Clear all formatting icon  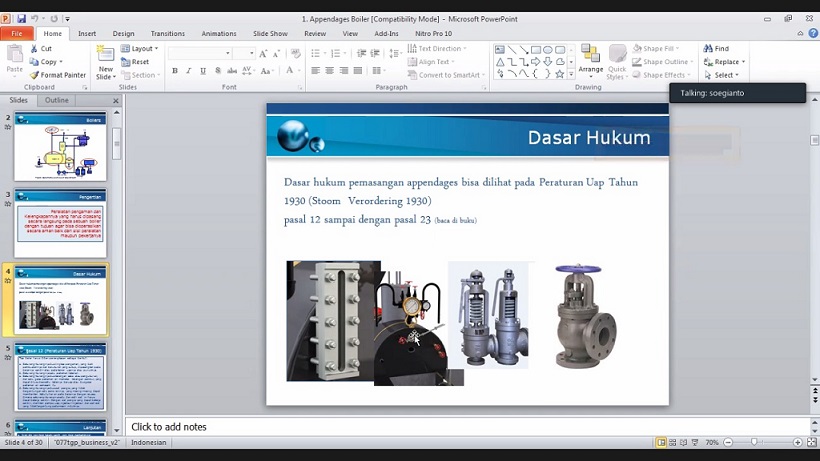tap(295, 53)
